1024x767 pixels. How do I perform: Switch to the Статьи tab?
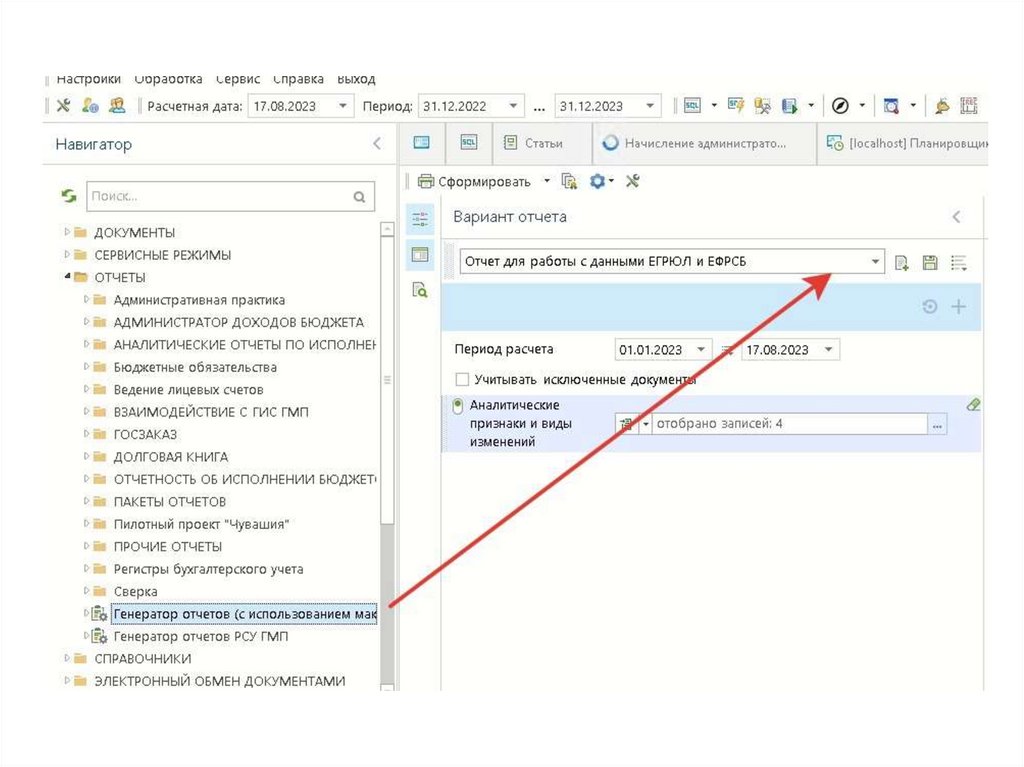click(x=534, y=143)
